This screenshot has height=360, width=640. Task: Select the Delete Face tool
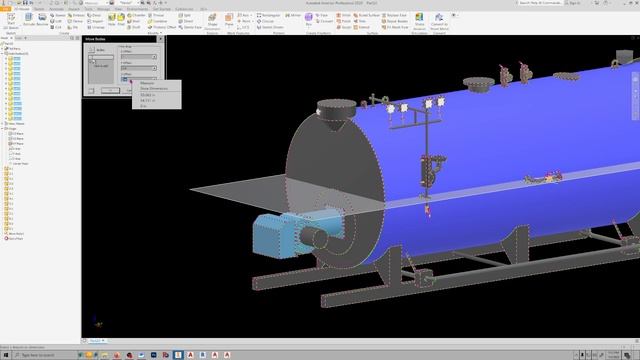click(190, 27)
